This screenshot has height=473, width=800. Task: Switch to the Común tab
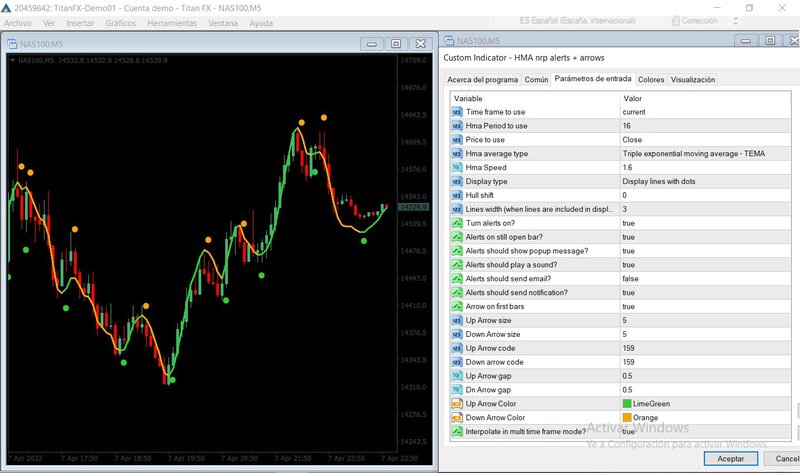(536, 80)
